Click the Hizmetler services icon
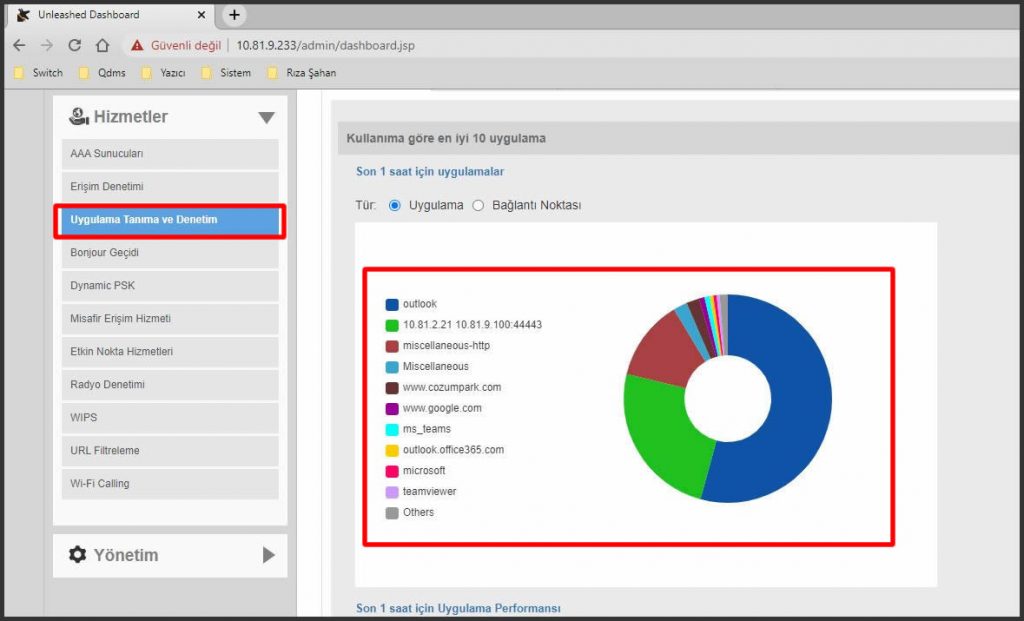This screenshot has width=1024, height=621. pos(78,116)
